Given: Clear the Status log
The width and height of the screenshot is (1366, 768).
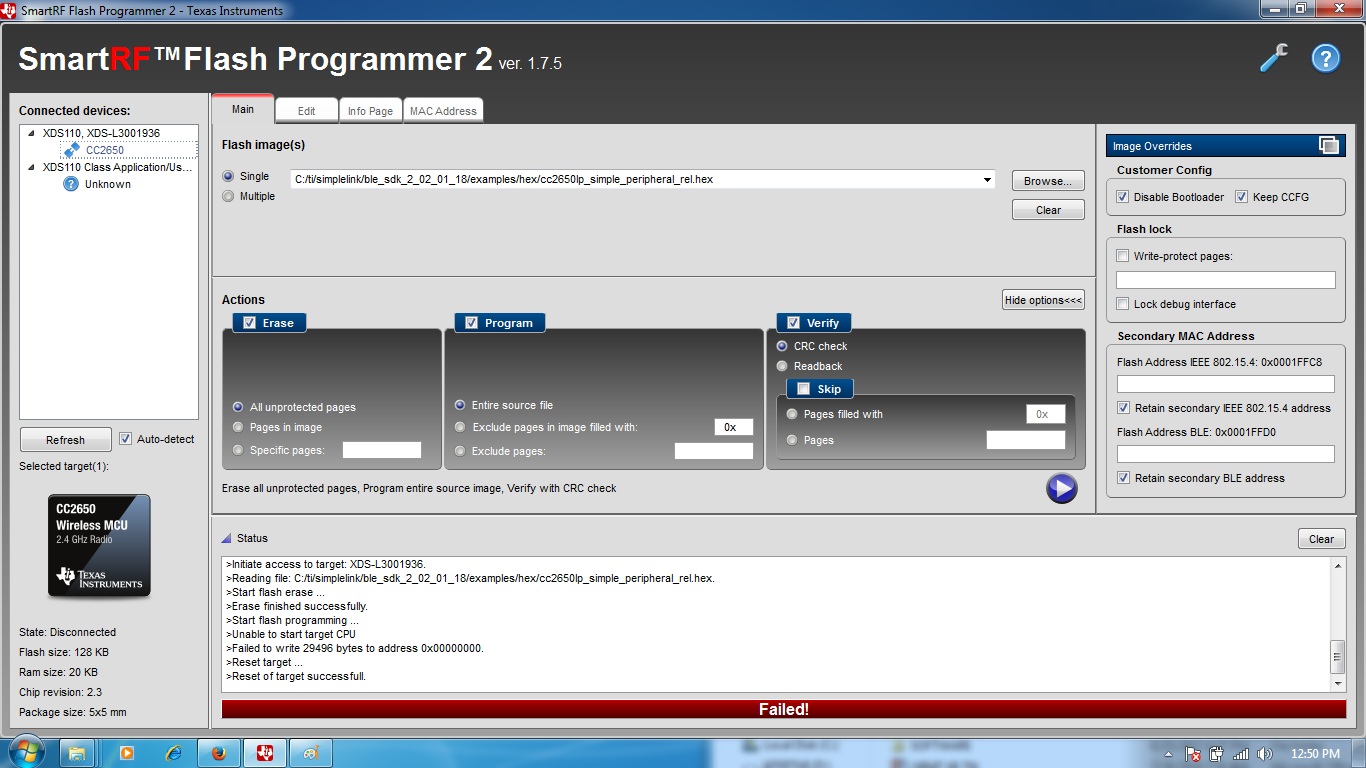Looking at the screenshot, I should 1321,539.
